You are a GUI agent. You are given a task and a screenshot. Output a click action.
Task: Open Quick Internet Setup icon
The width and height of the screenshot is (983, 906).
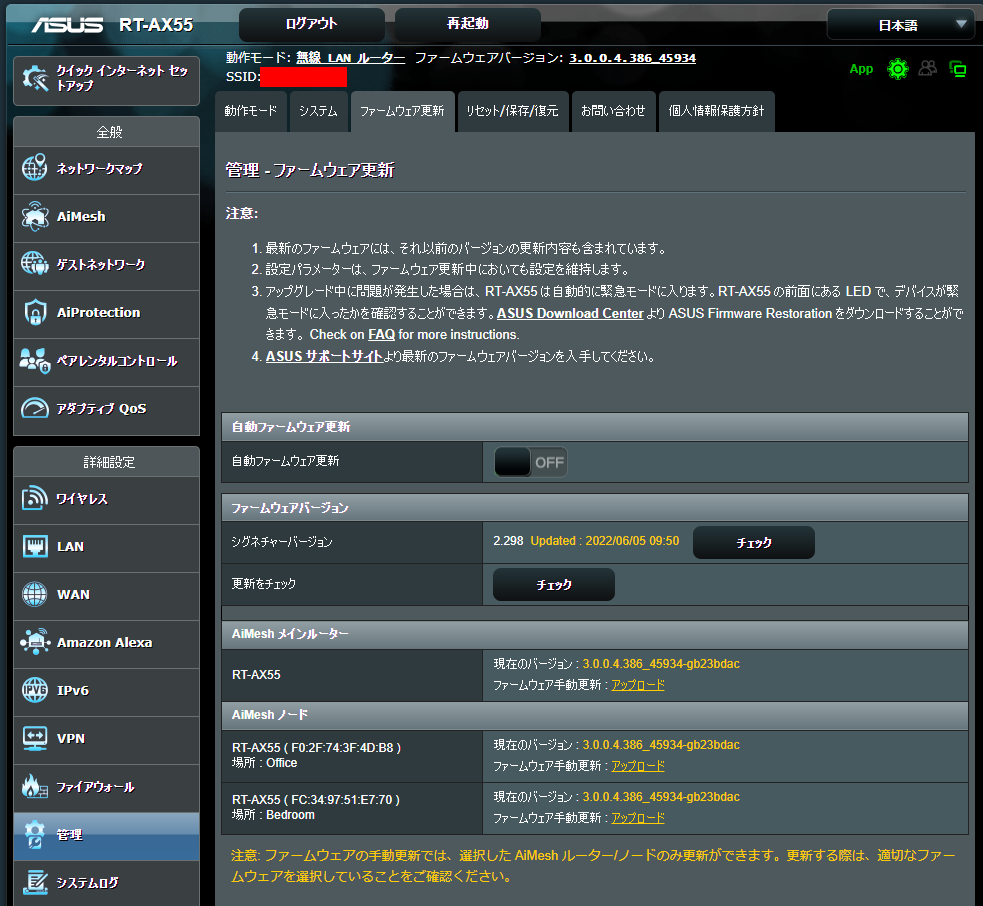tap(35, 79)
